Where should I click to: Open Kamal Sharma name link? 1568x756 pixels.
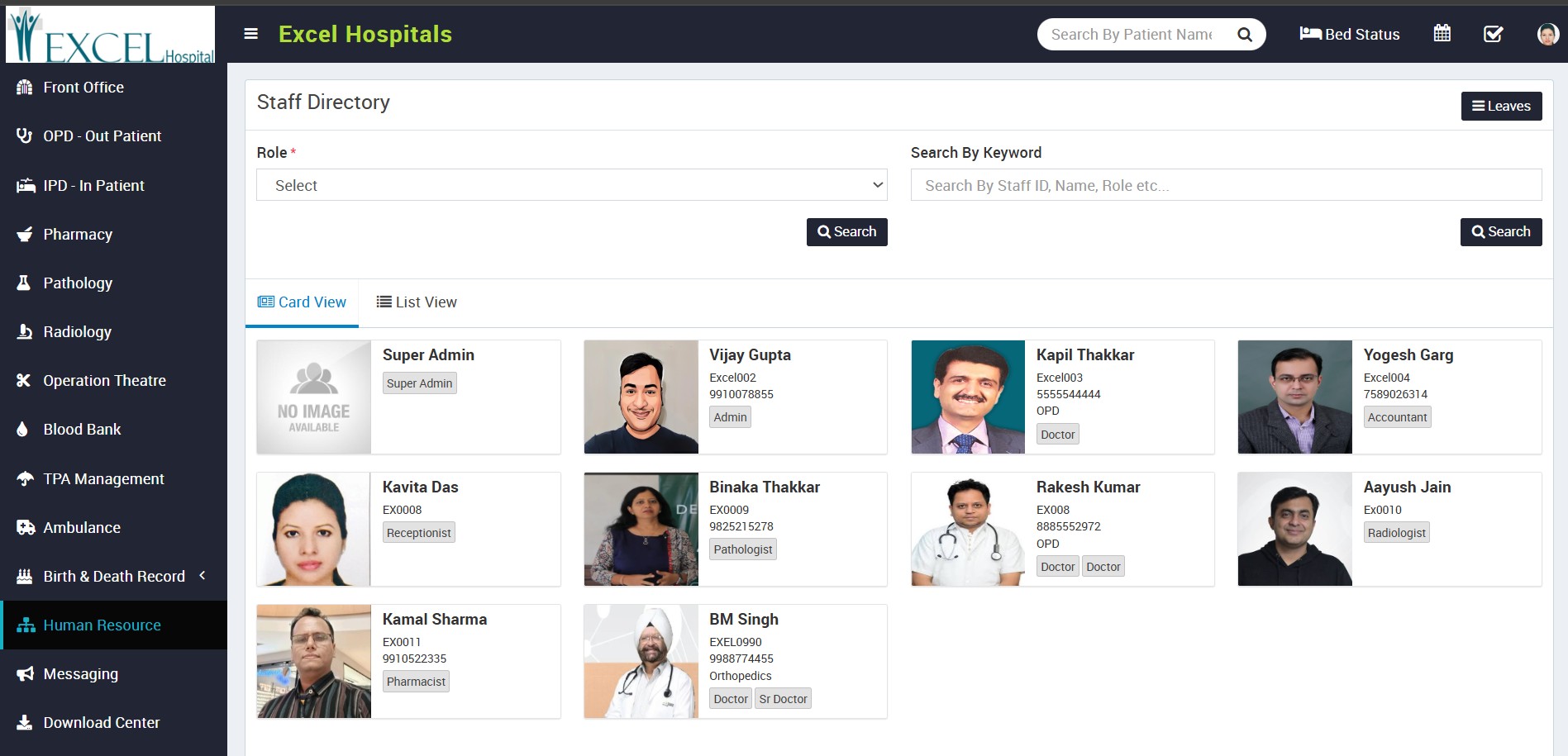[x=435, y=620]
